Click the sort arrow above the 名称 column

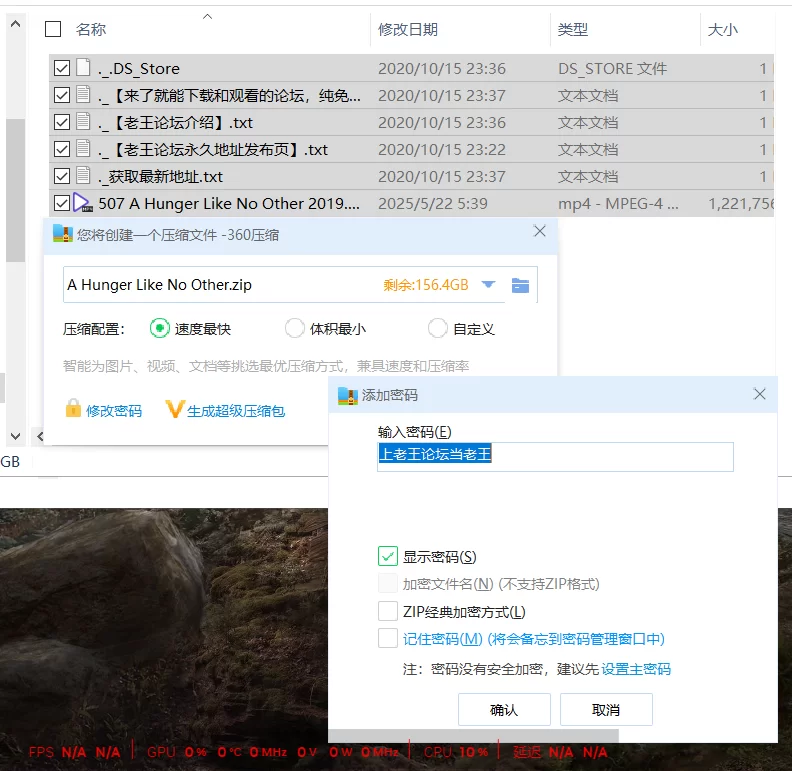(207, 17)
